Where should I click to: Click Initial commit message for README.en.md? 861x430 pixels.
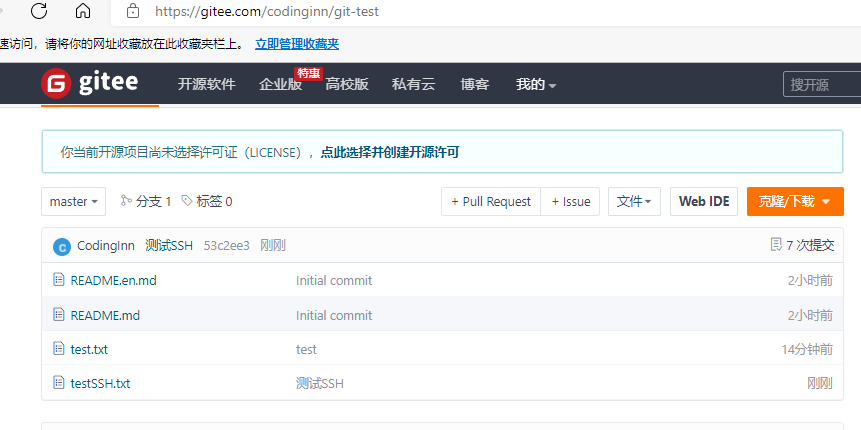click(x=334, y=280)
